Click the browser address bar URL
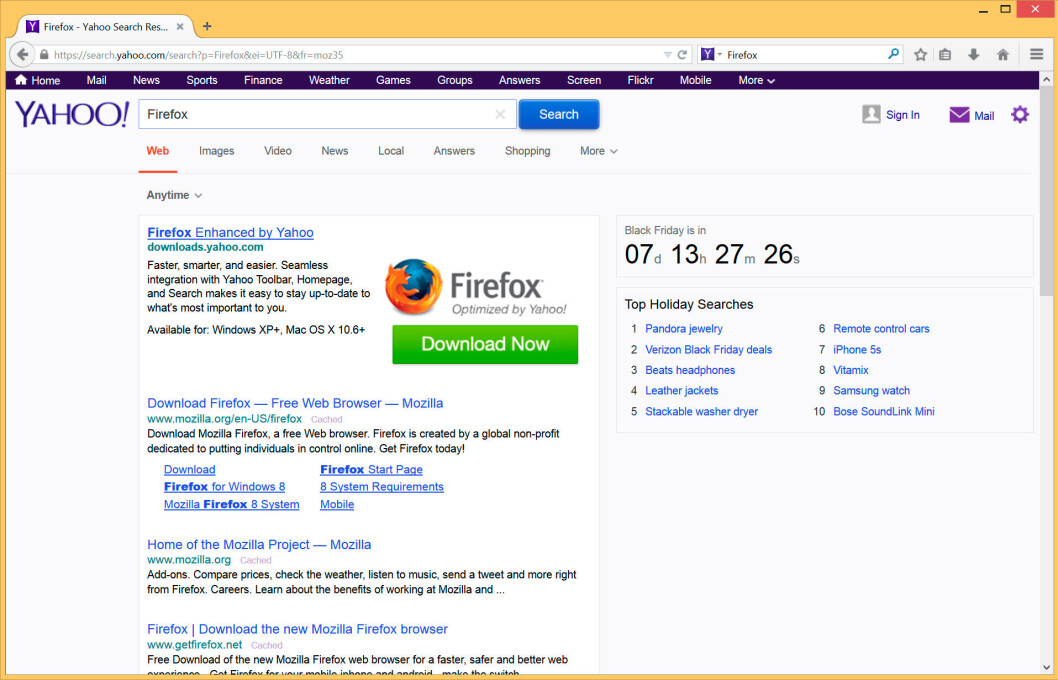 click(x=198, y=55)
